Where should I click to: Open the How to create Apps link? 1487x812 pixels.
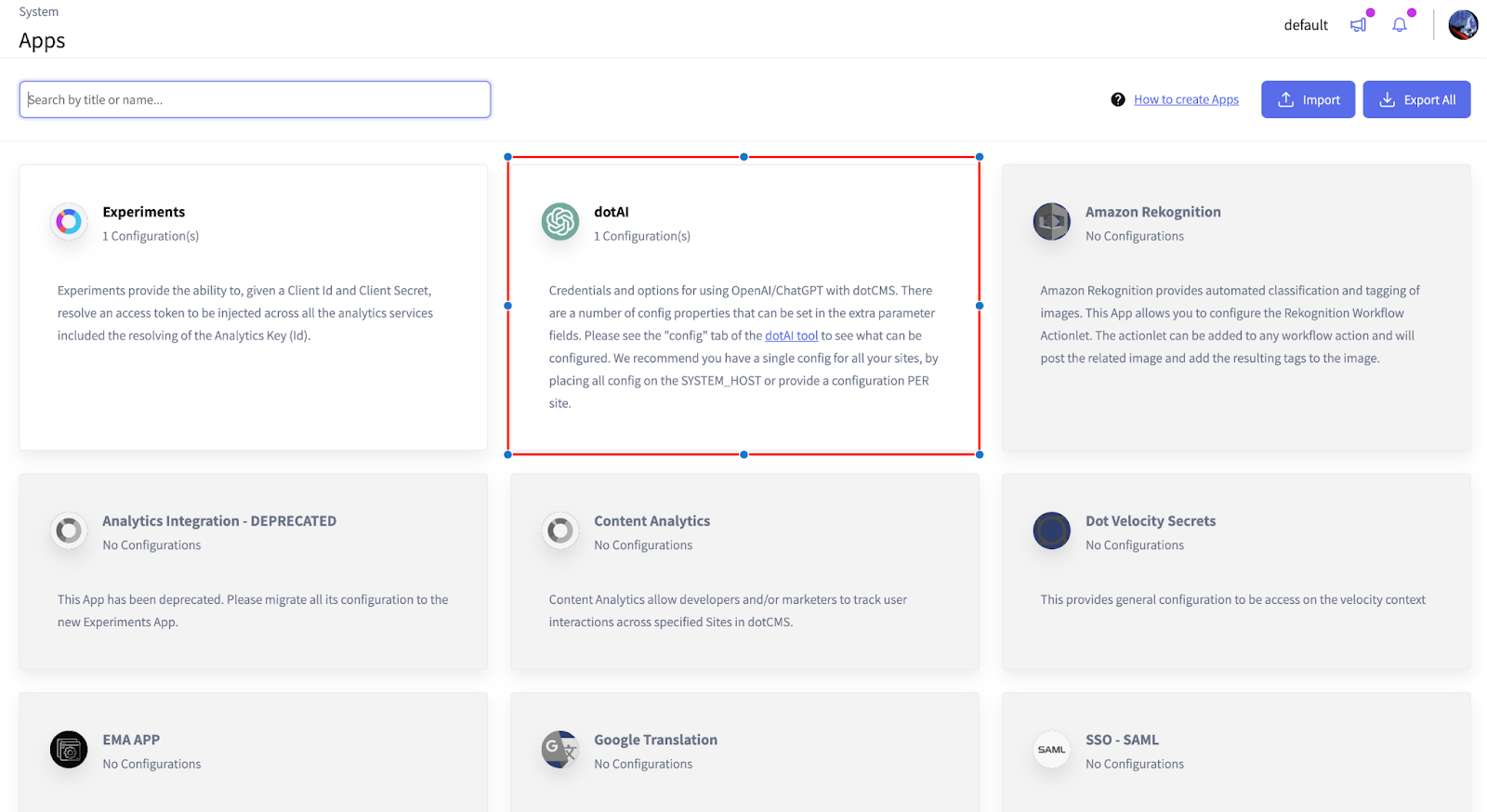click(x=1186, y=99)
